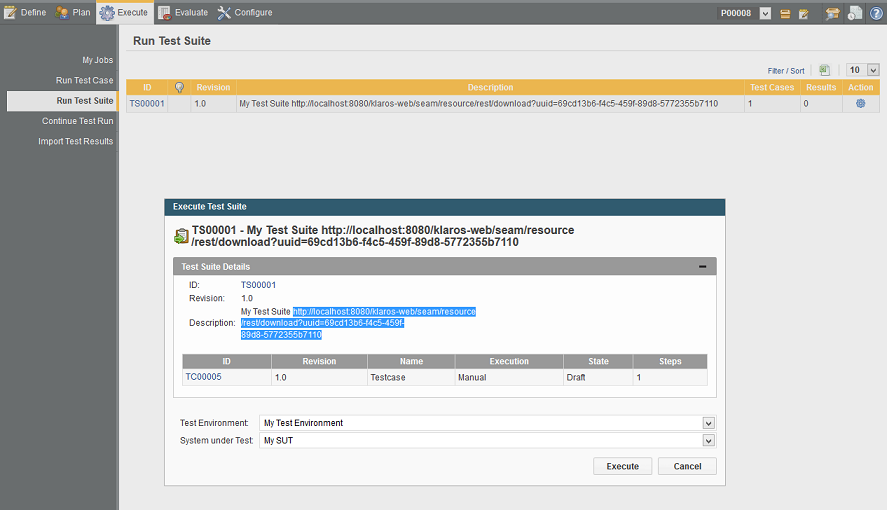Click the edit project notepad icon
The height and width of the screenshot is (510, 887).
[803, 13]
